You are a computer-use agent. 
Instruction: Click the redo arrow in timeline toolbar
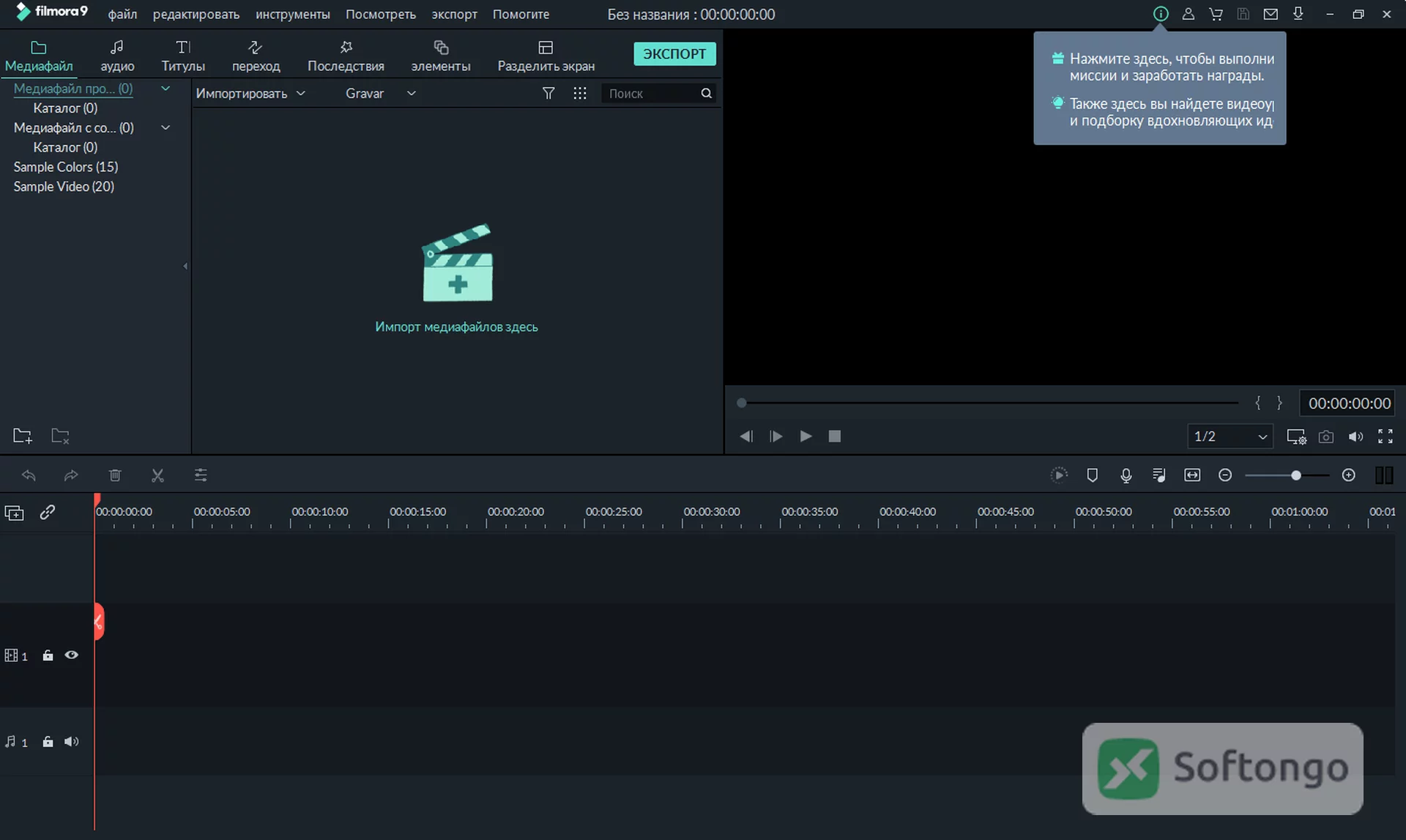pos(71,475)
